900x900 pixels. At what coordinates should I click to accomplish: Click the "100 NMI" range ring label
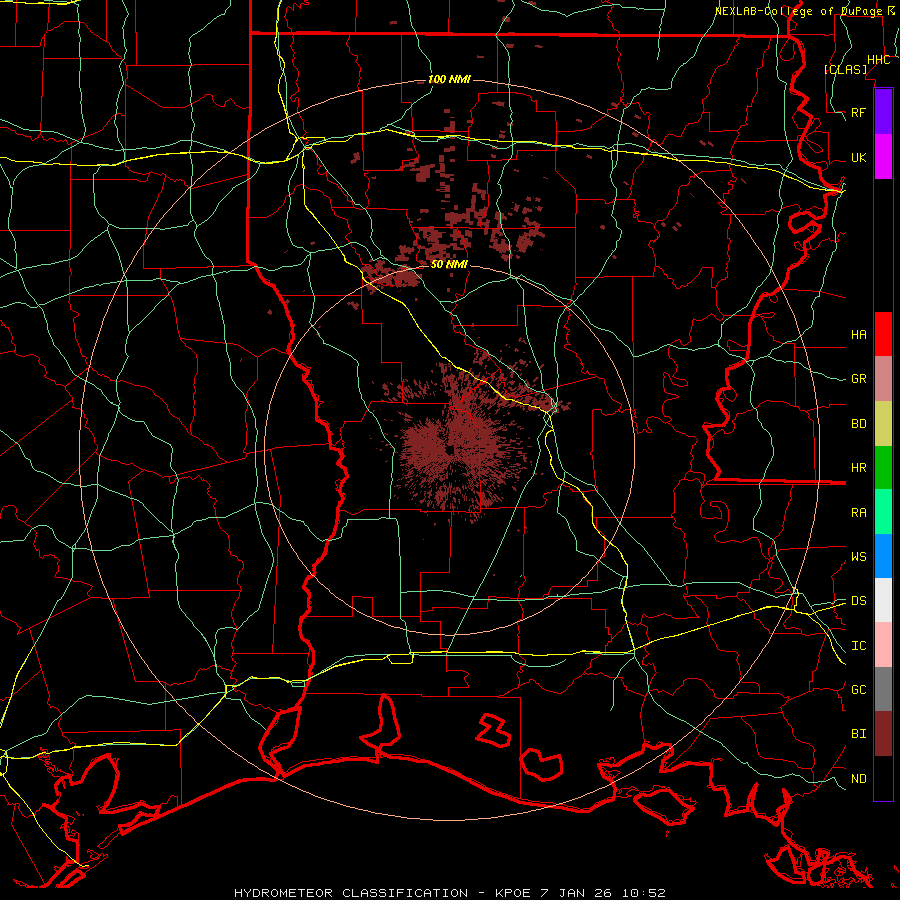click(449, 79)
